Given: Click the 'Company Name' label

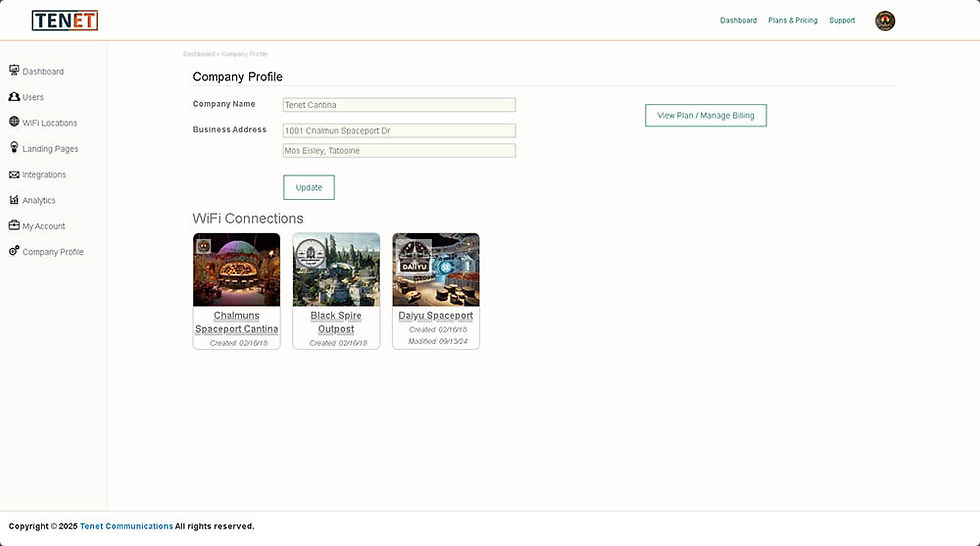Looking at the screenshot, I should pyautogui.click(x=224, y=104).
